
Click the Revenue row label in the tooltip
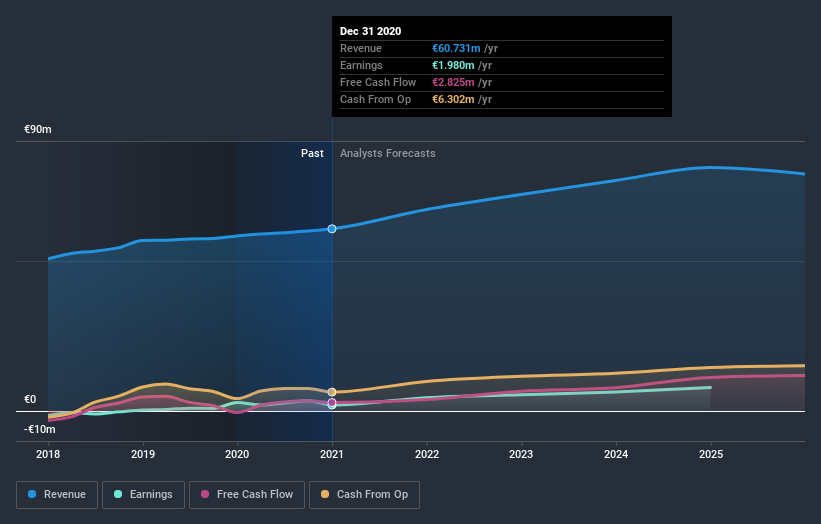pyautogui.click(x=361, y=48)
